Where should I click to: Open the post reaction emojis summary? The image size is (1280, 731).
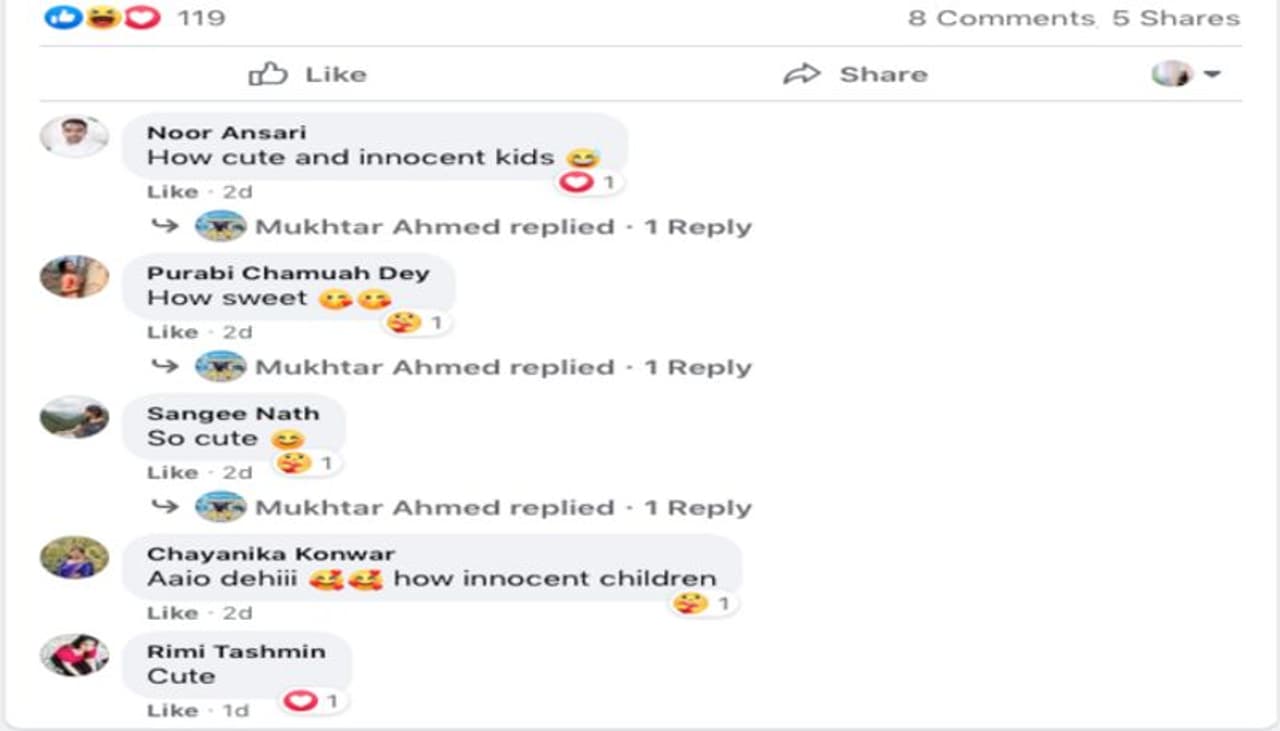point(102,18)
